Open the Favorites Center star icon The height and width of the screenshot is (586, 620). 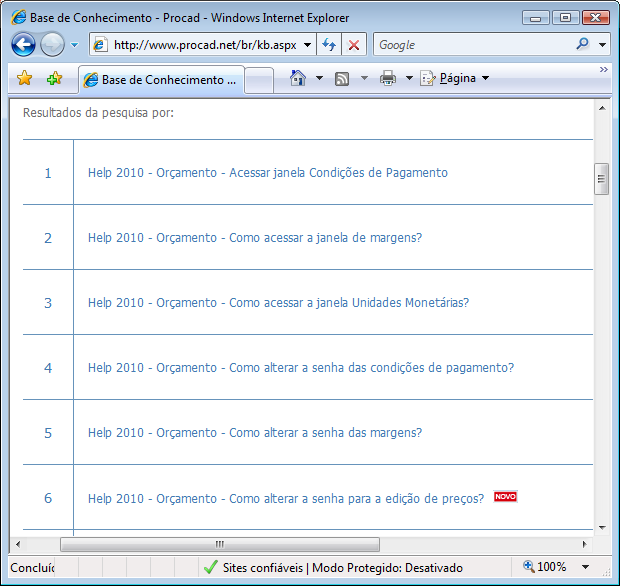click(x=25, y=79)
